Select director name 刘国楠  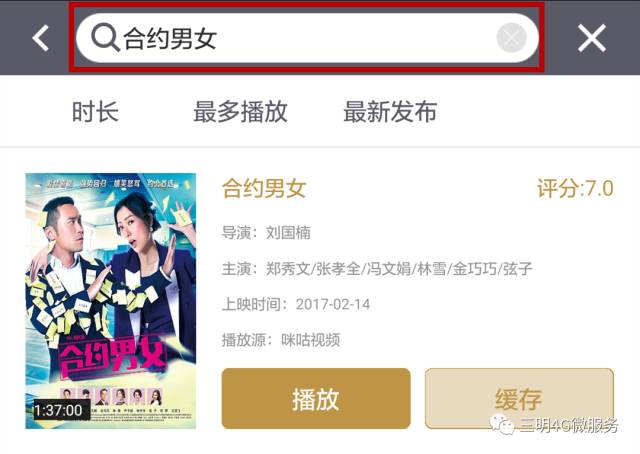click(288, 233)
